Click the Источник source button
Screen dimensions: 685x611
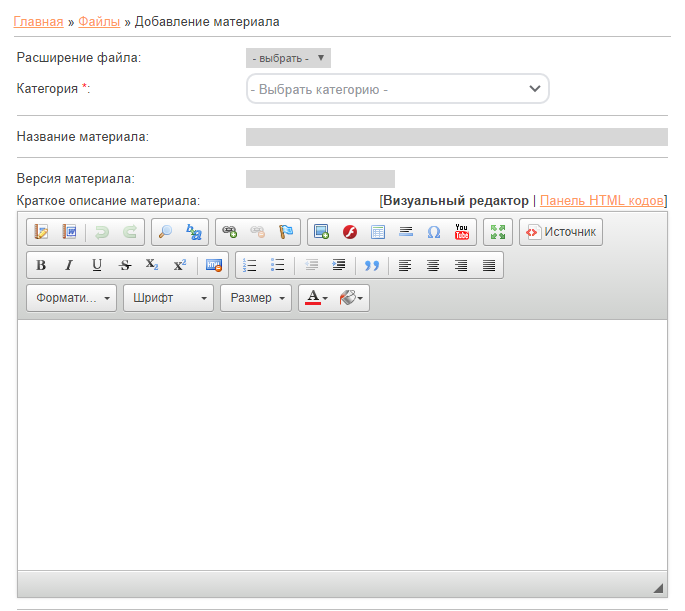tap(561, 232)
